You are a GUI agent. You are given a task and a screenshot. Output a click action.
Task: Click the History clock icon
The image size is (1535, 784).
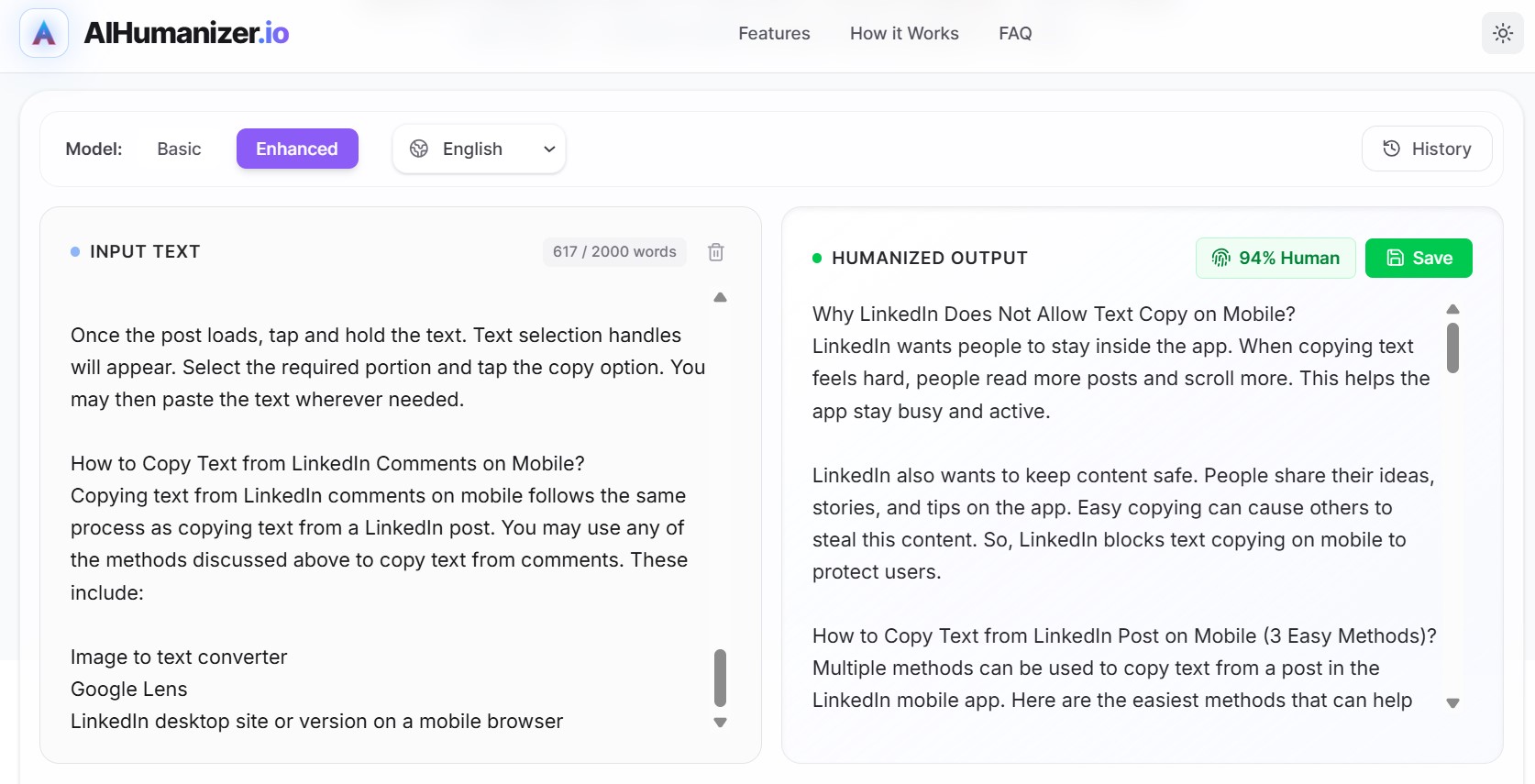pos(1391,149)
